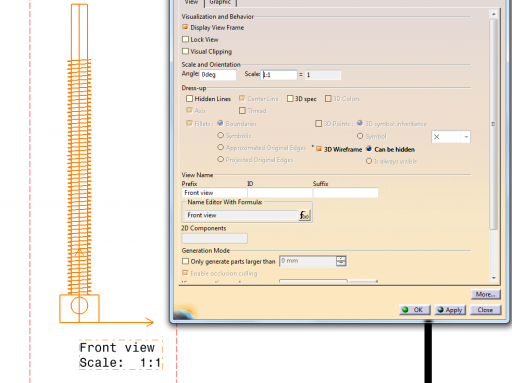Click the stepper arrows for minimum part size
The image size is (512, 383).
(x=341, y=261)
